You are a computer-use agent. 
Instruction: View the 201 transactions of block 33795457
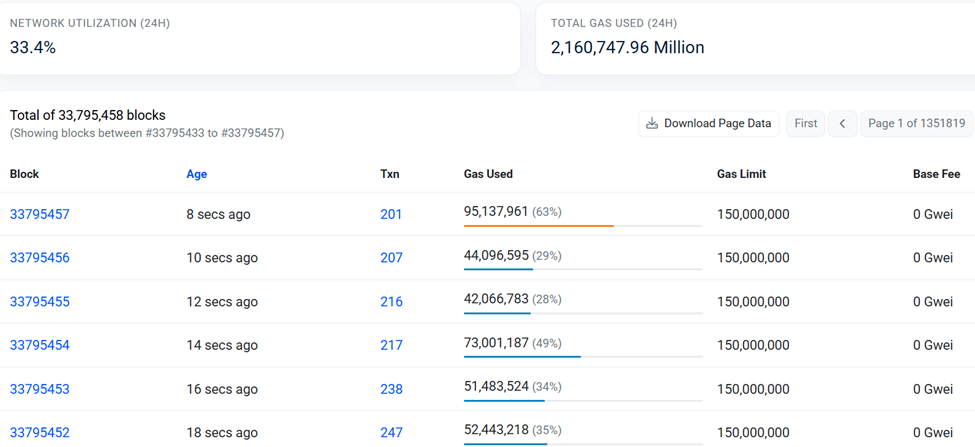[x=391, y=214]
